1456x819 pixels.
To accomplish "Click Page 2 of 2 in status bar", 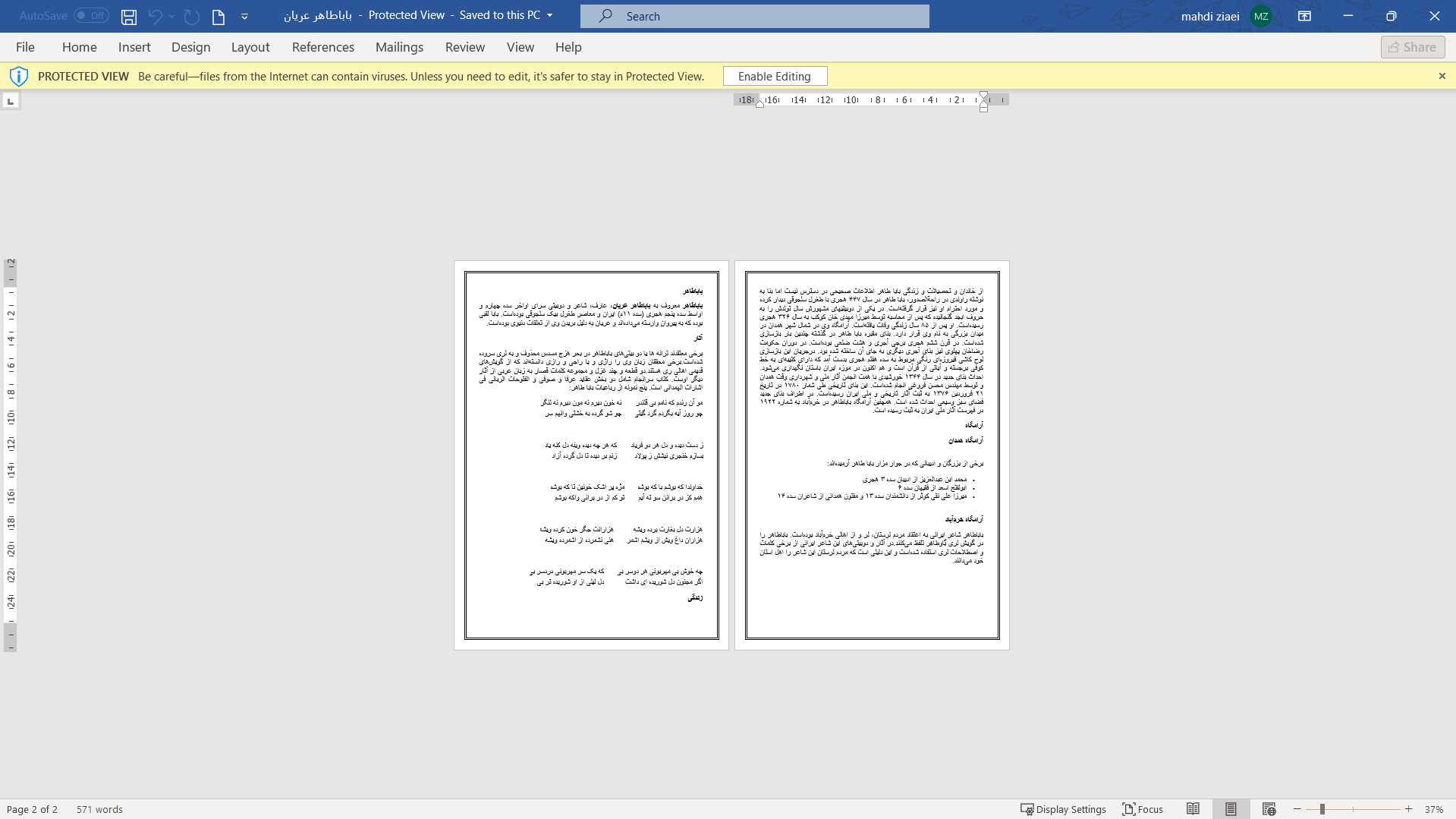I will (x=32, y=809).
